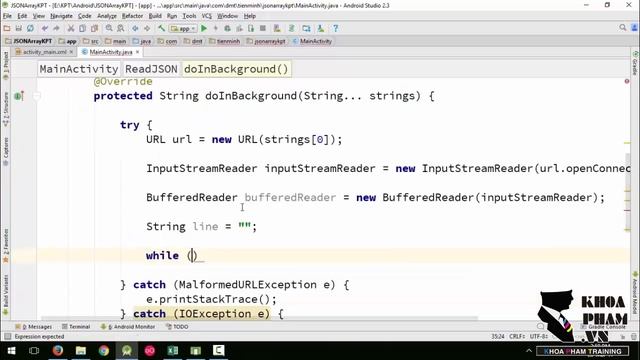This screenshot has width=640, height=360.
Task: Click the Paste icon in toolbar
Action: pyautogui.click(x=94, y=28)
